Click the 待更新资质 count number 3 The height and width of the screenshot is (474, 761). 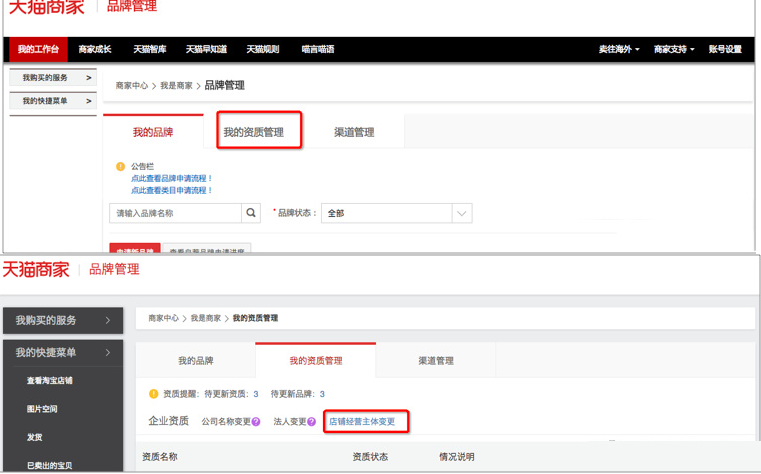(x=256, y=394)
